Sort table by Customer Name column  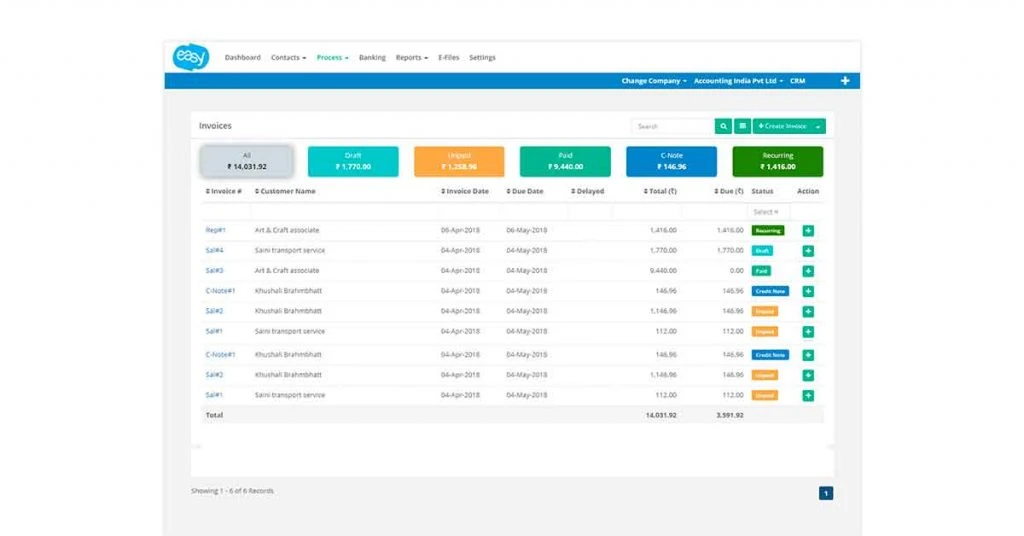pyautogui.click(x=285, y=191)
